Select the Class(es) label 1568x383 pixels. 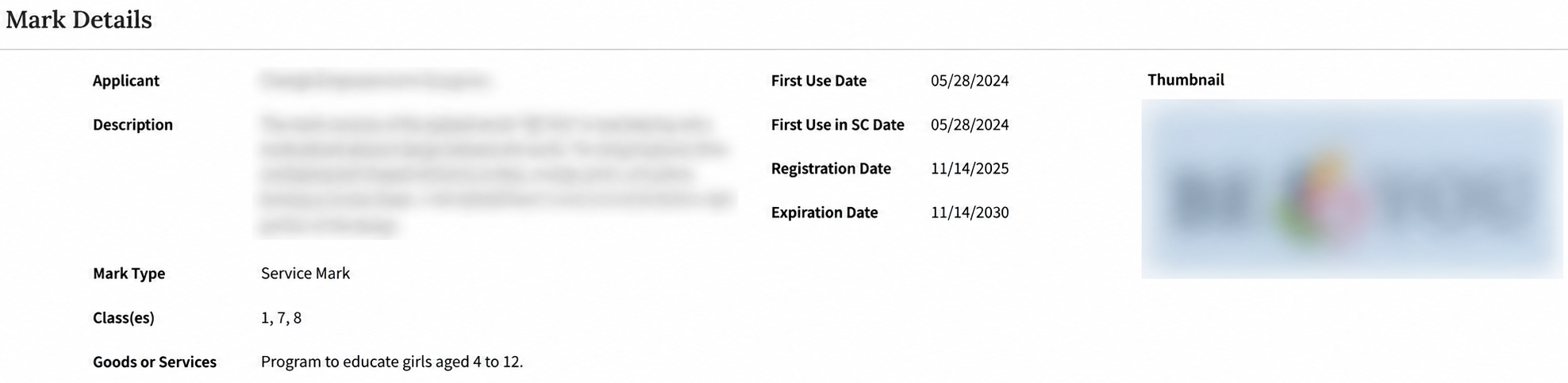point(124,318)
